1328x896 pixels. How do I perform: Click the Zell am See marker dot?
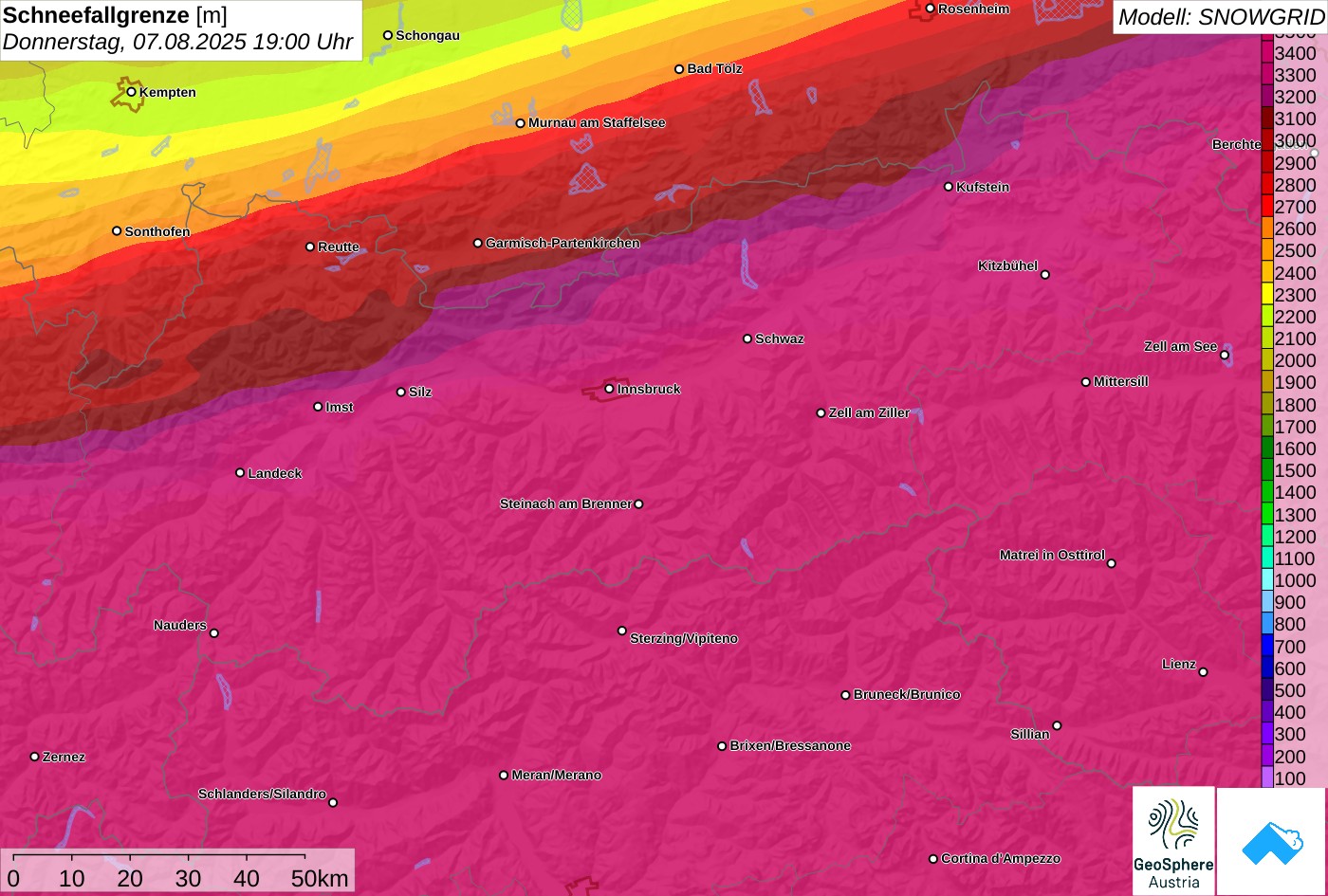point(1225,356)
